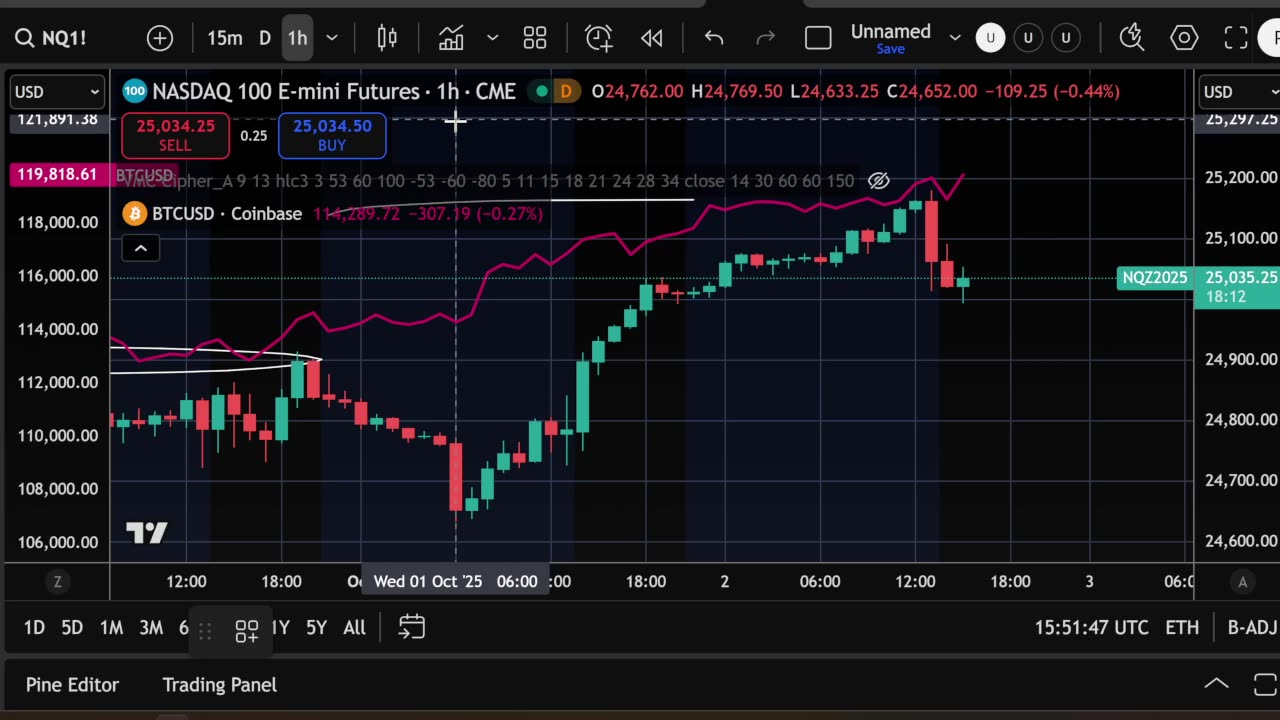This screenshot has width=1280, height=720.
Task: Open symbol search NQ1!
Action: [x=50, y=38]
